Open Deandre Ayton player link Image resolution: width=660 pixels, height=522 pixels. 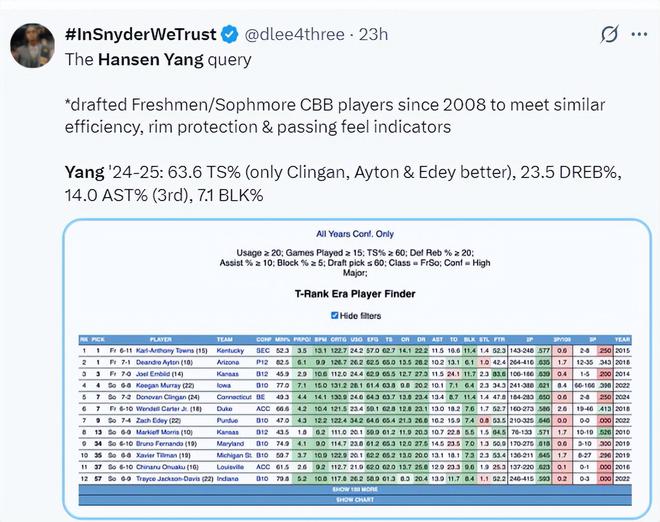click(x=164, y=362)
